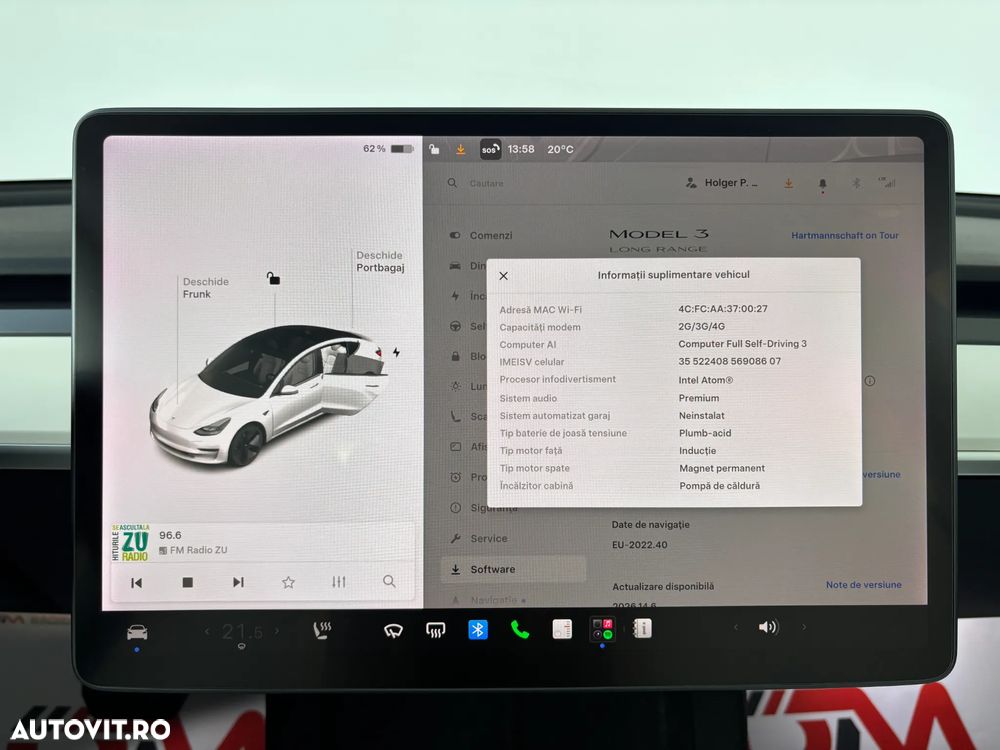Tap the speaker volume icon
This screenshot has width=1000, height=750.
[768, 628]
